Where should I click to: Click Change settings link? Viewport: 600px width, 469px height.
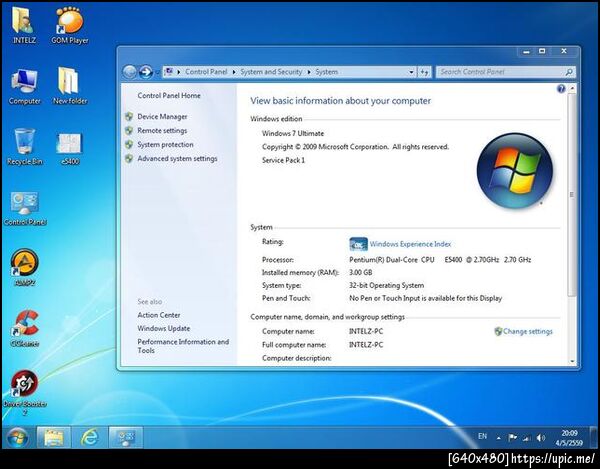pyautogui.click(x=528, y=331)
